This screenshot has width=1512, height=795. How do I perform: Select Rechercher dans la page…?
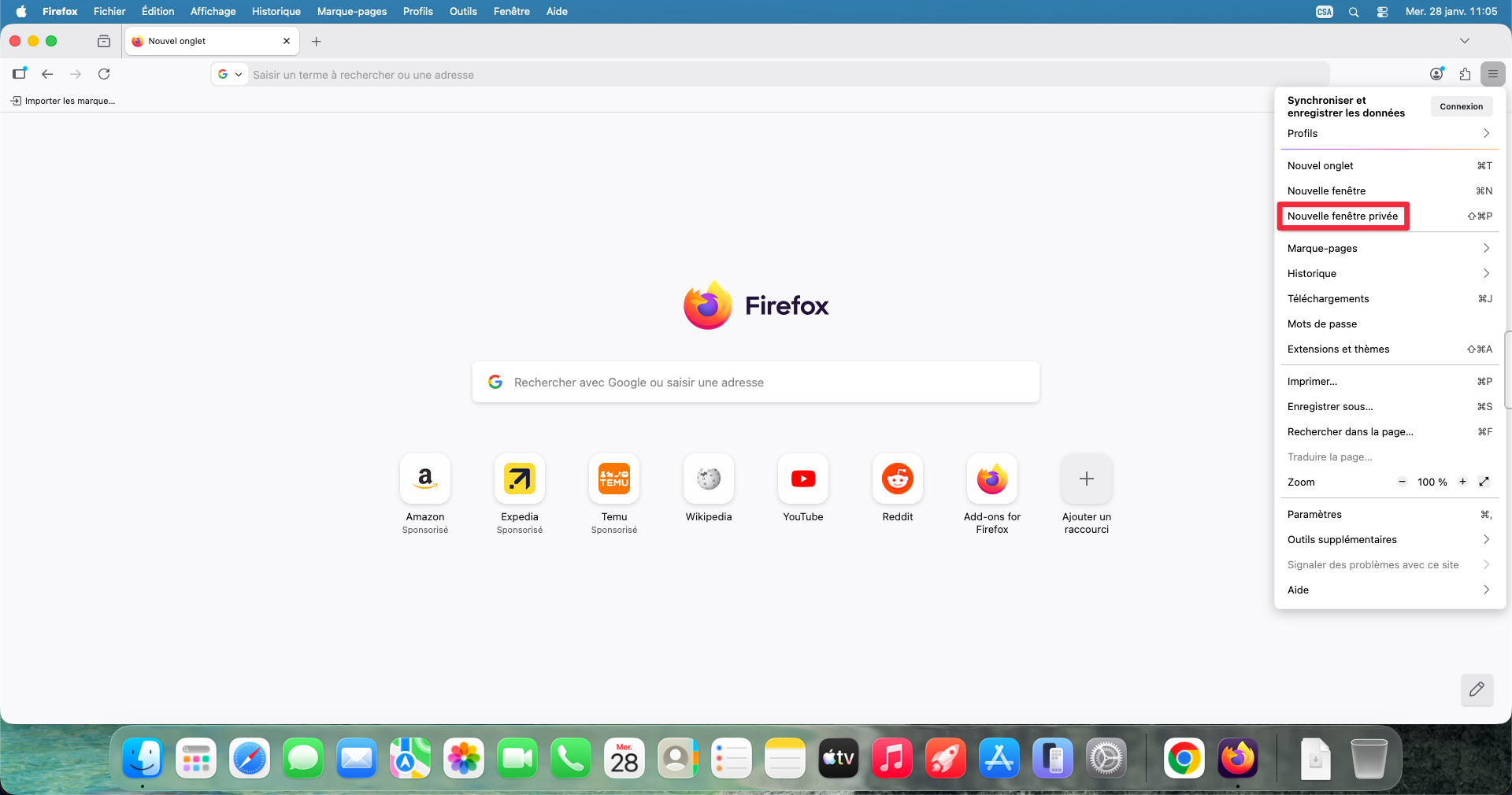coord(1390,431)
